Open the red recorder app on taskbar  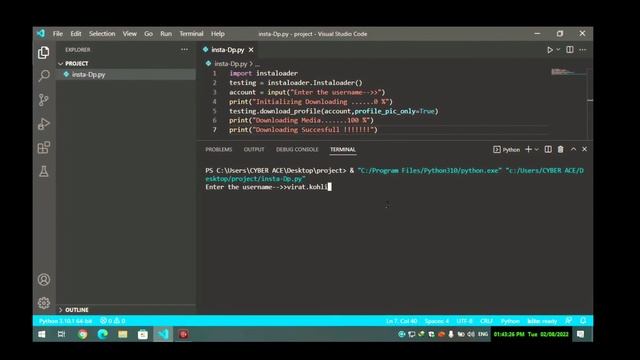pyautogui.click(x=183, y=334)
